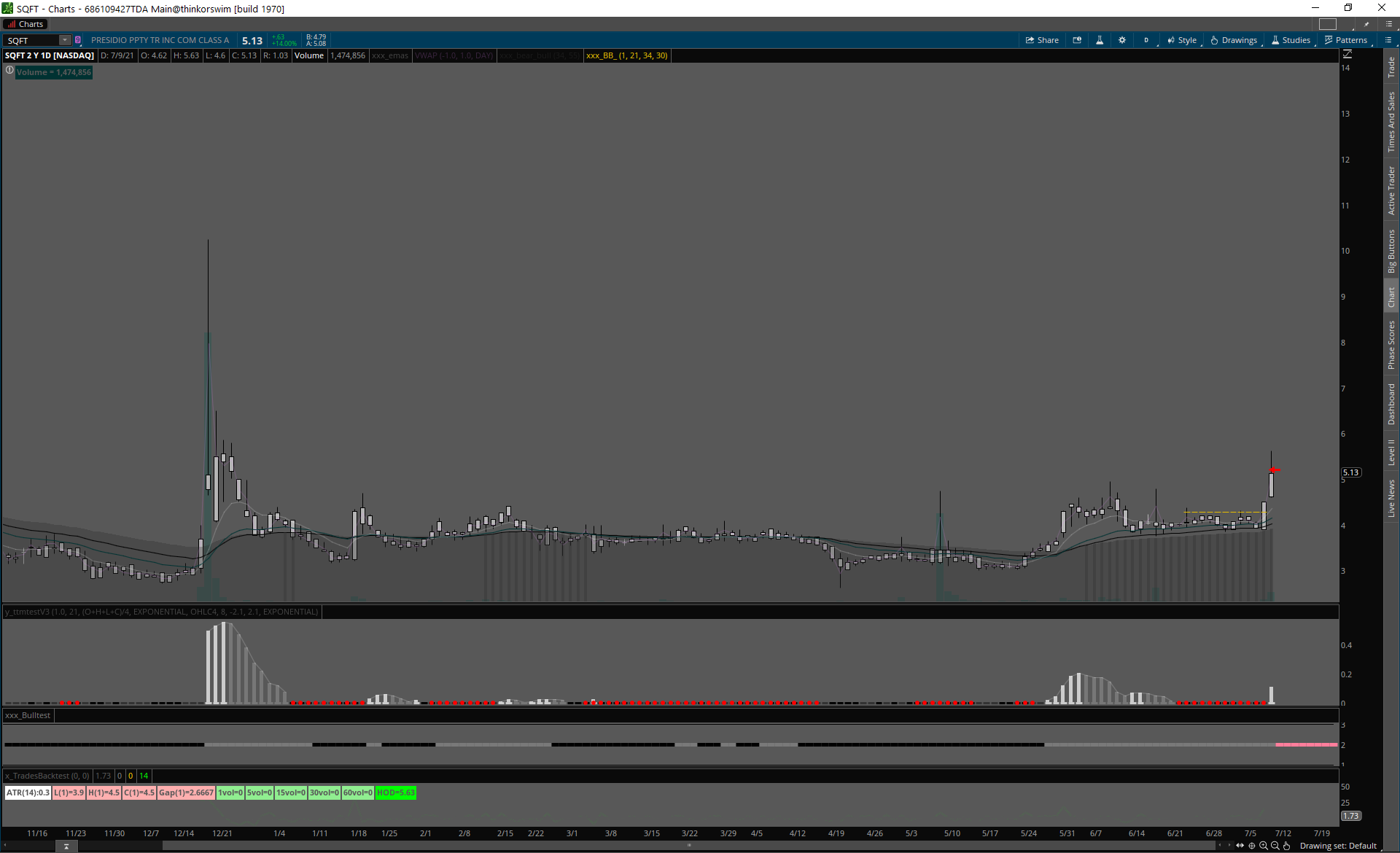Open the Patterns menu
1400x853 pixels.
point(1345,40)
